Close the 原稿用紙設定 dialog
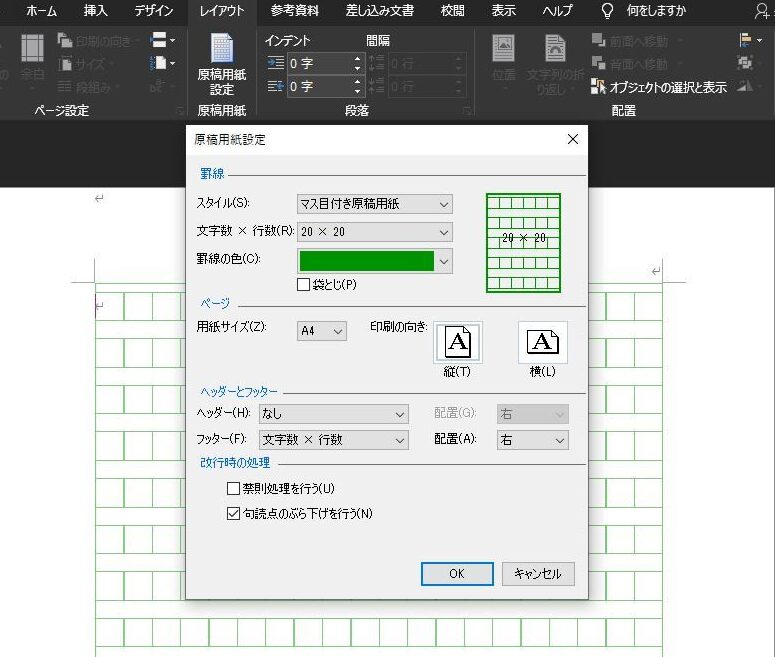775x657 pixels. tap(573, 139)
